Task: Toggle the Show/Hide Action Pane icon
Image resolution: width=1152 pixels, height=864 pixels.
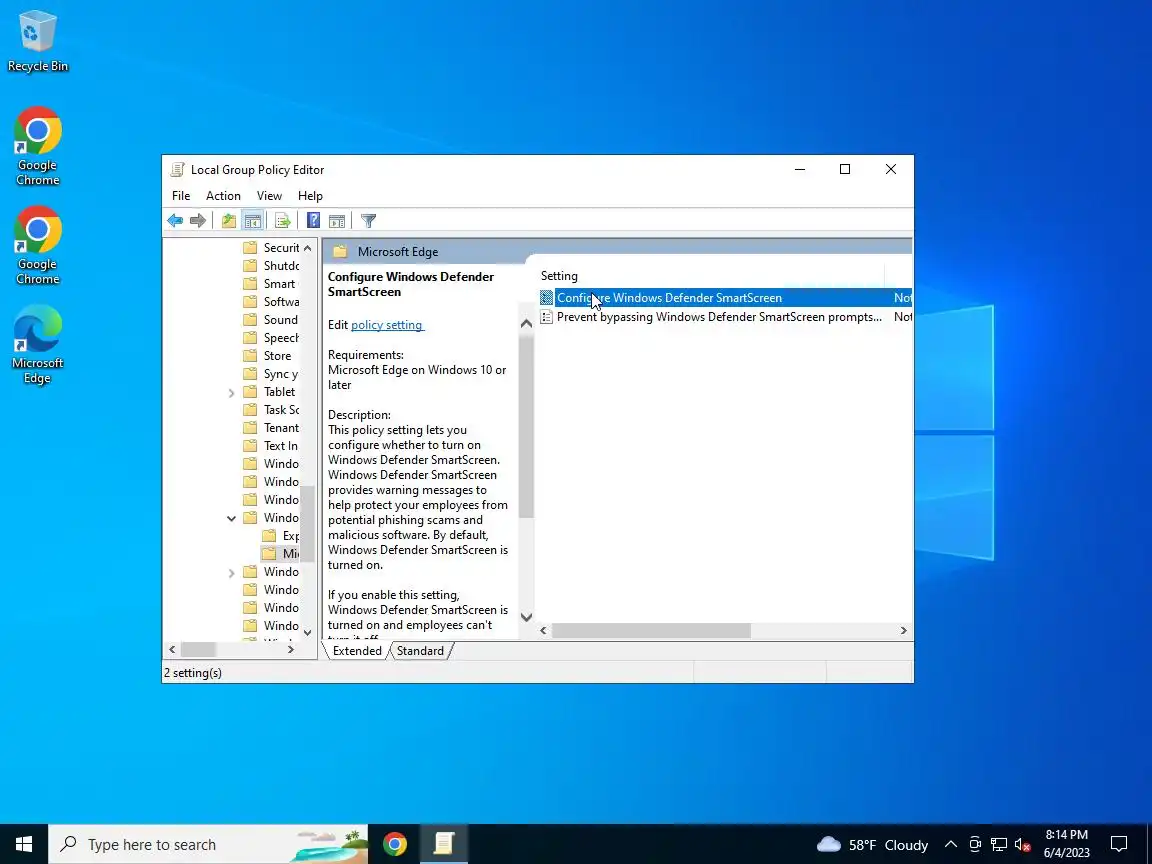Action: tap(337, 220)
